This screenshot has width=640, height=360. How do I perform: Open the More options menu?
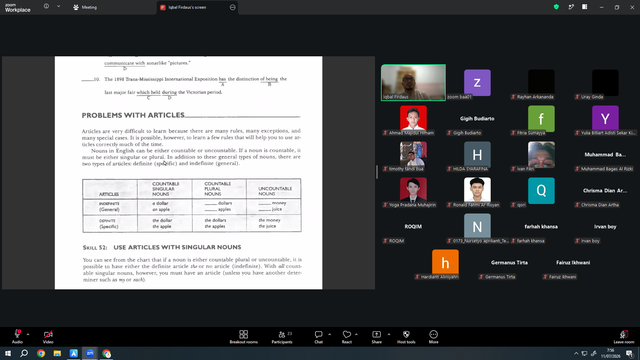tap(433, 336)
